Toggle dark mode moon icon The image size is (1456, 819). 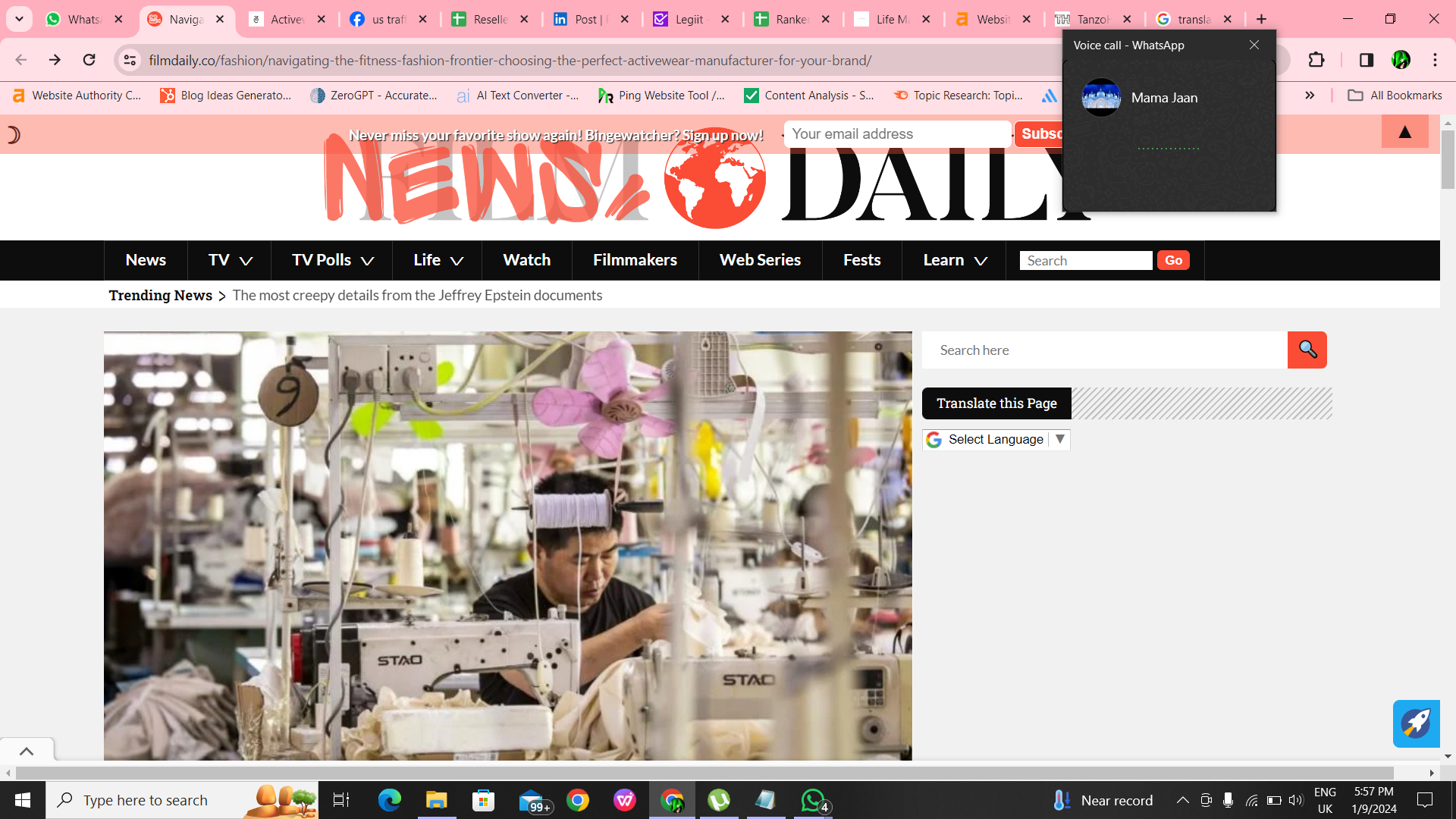(13, 135)
